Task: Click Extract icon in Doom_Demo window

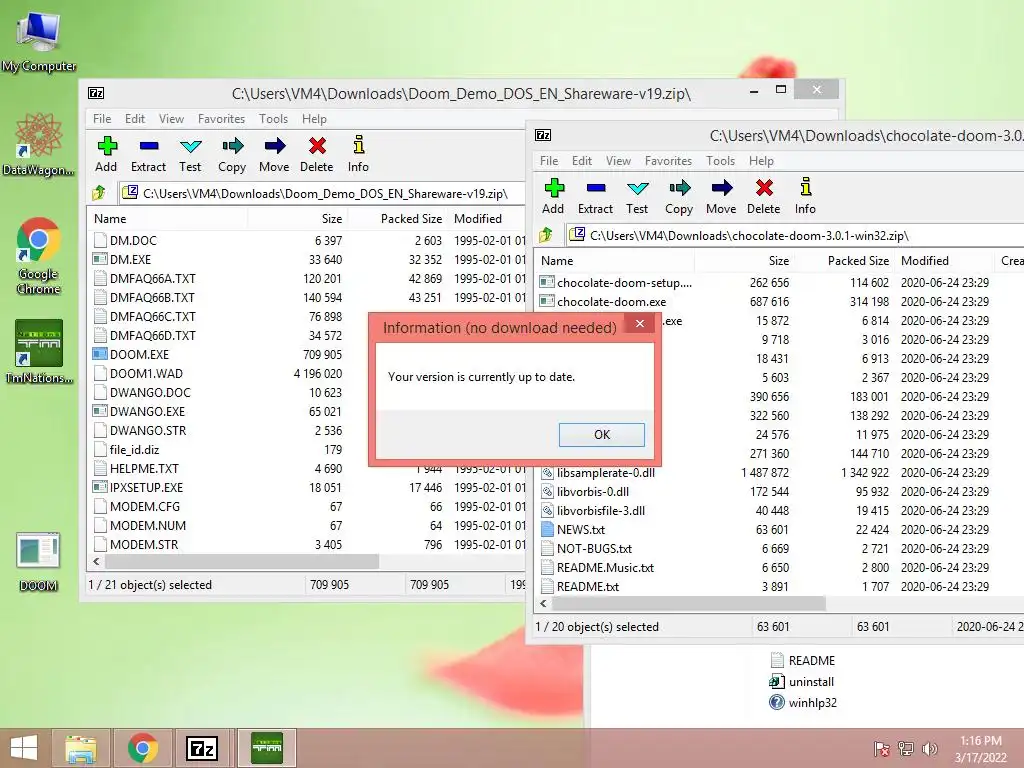Action: (149, 146)
